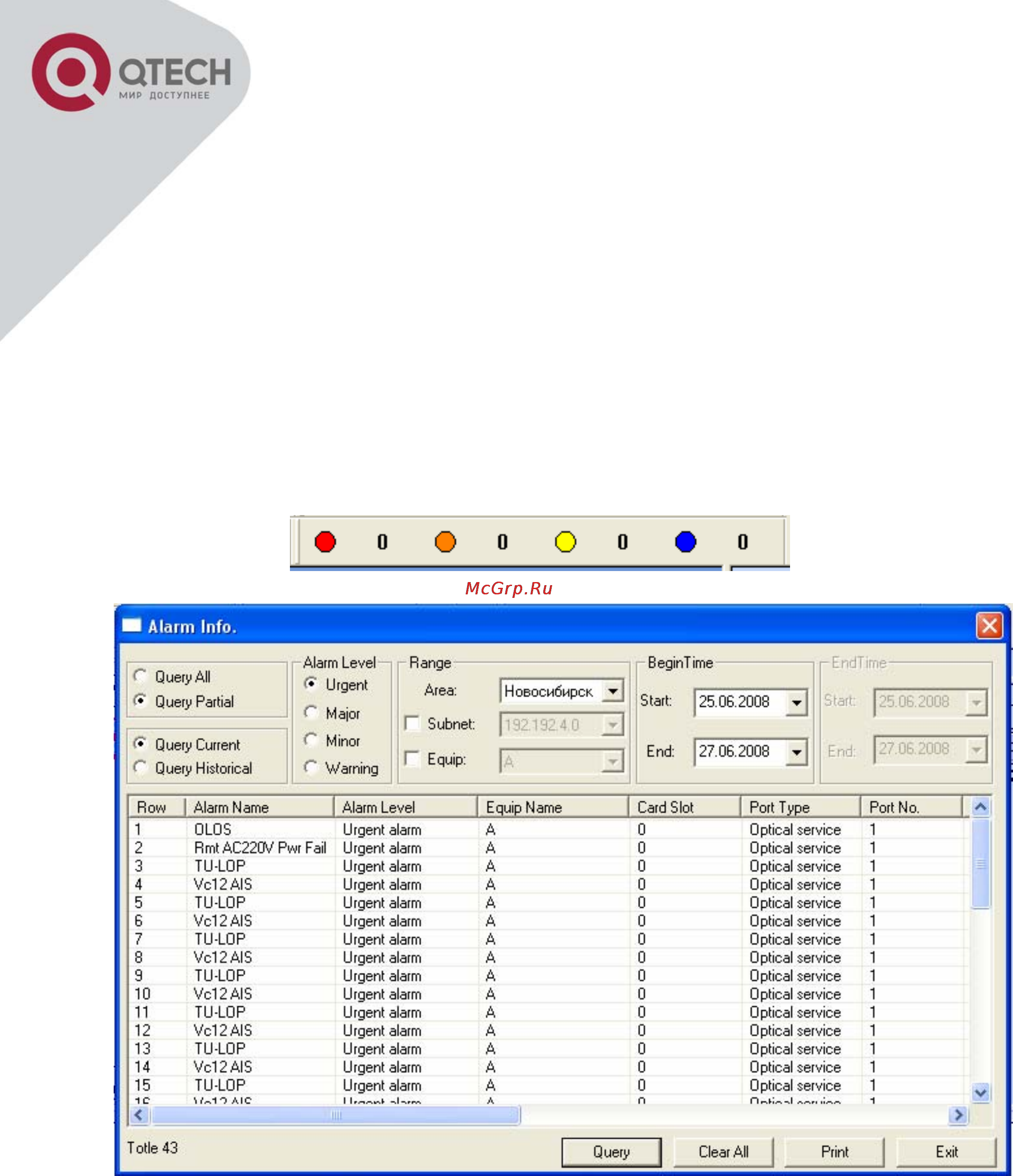1013x1176 pixels.
Task: Open the Equip dropdown showing A
Action: [x=613, y=761]
